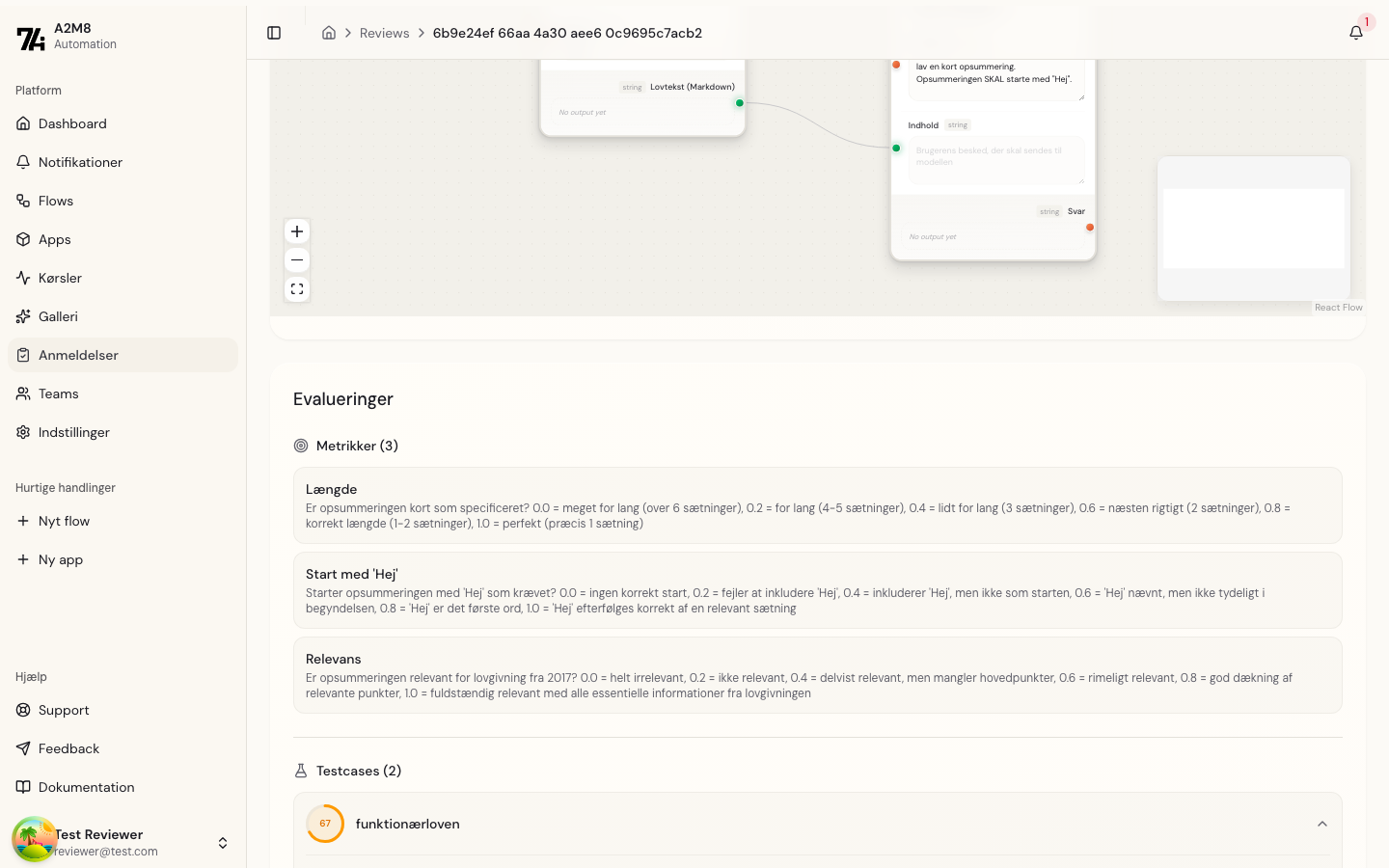Select the Notifikationer bell in the sidebar
Image resolution: width=1389 pixels, height=868 pixels.
pos(23,162)
